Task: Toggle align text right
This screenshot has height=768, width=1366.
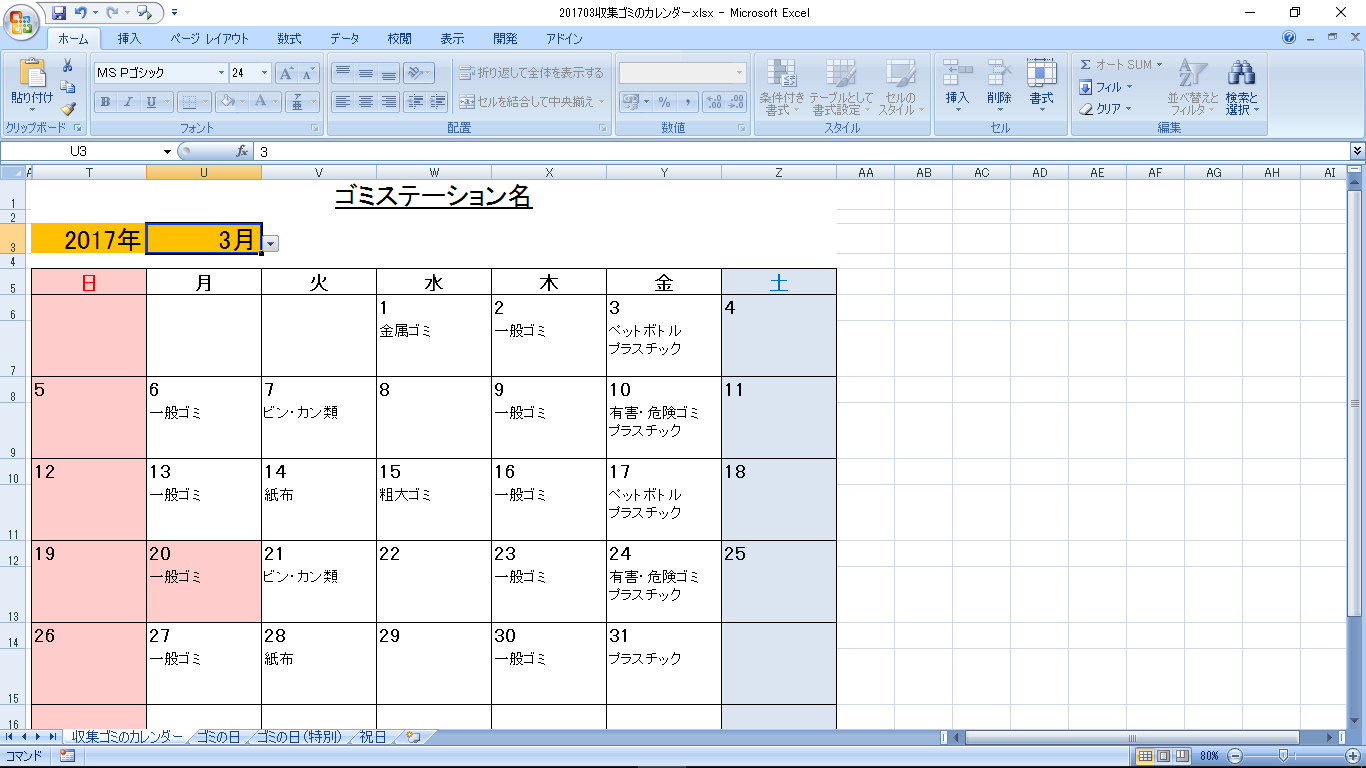Action: tap(389, 102)
